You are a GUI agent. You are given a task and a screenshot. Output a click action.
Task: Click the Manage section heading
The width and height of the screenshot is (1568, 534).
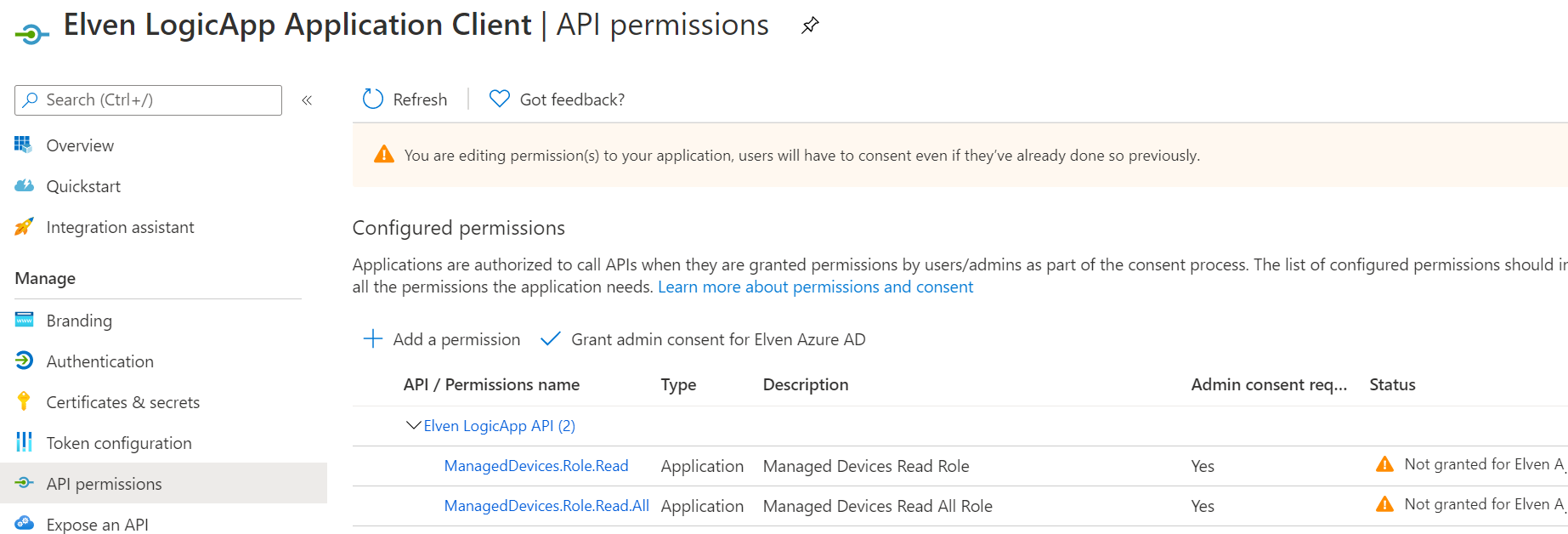45,278
